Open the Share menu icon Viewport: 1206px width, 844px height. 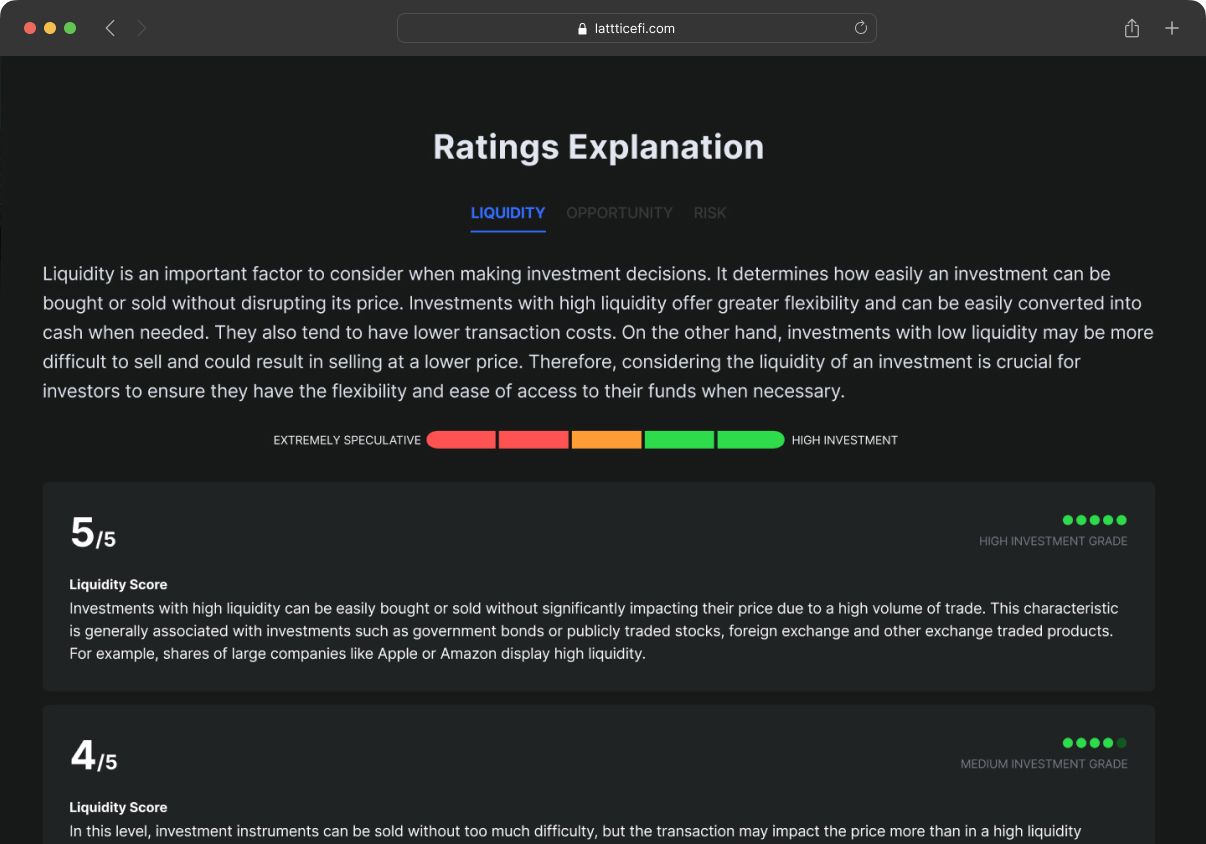(x=1132, y=28)
